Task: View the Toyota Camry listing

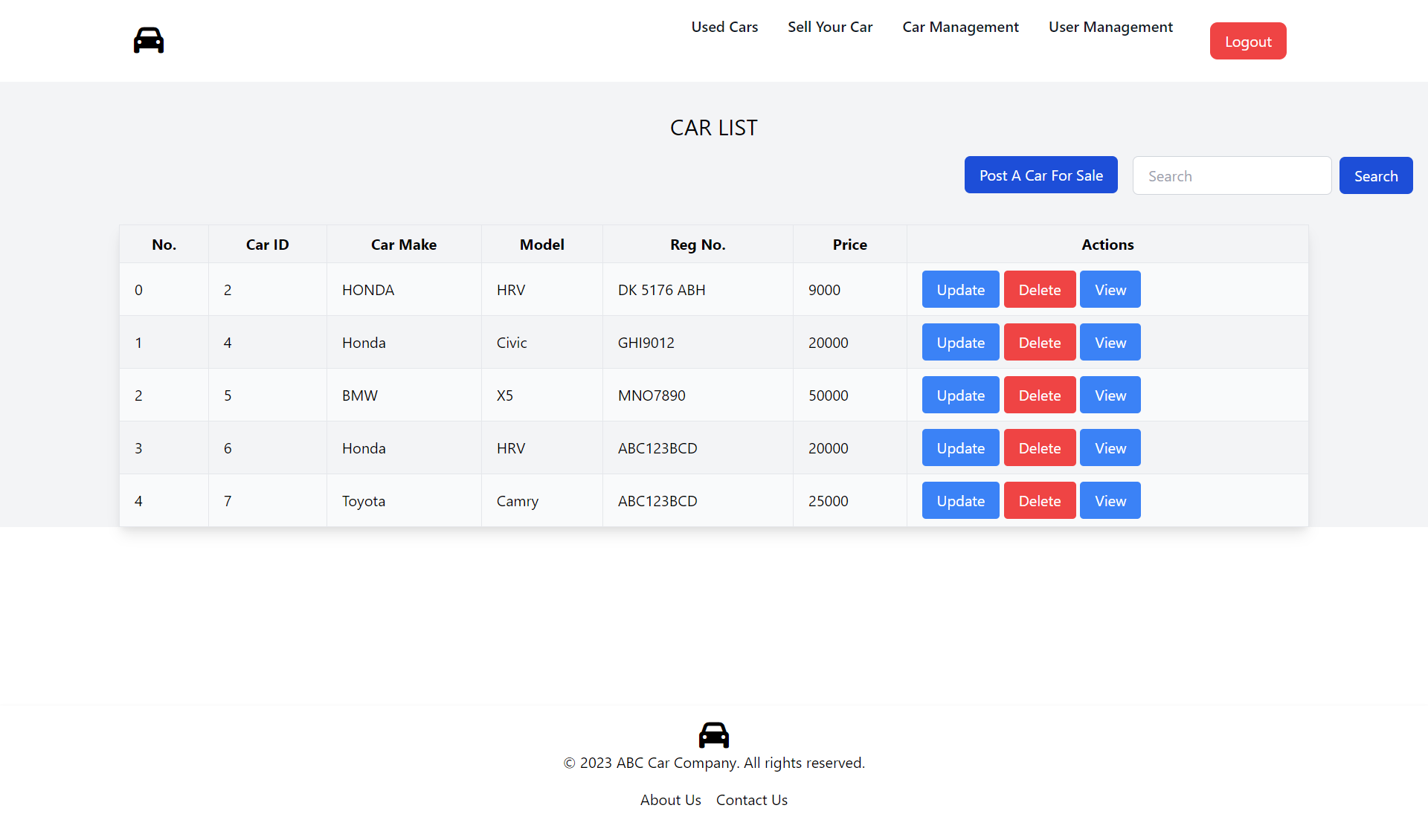Action: (1110, 501)
